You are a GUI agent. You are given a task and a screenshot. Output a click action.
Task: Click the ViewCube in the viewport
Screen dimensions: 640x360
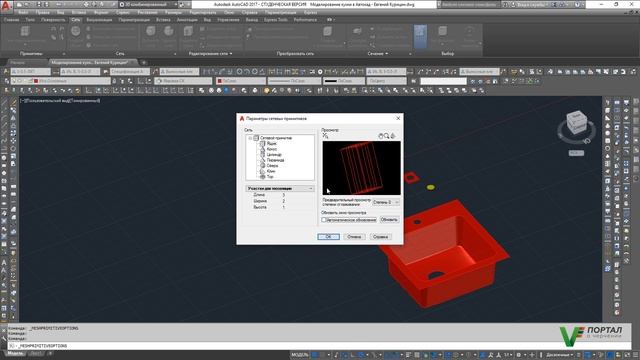(577, 122)
